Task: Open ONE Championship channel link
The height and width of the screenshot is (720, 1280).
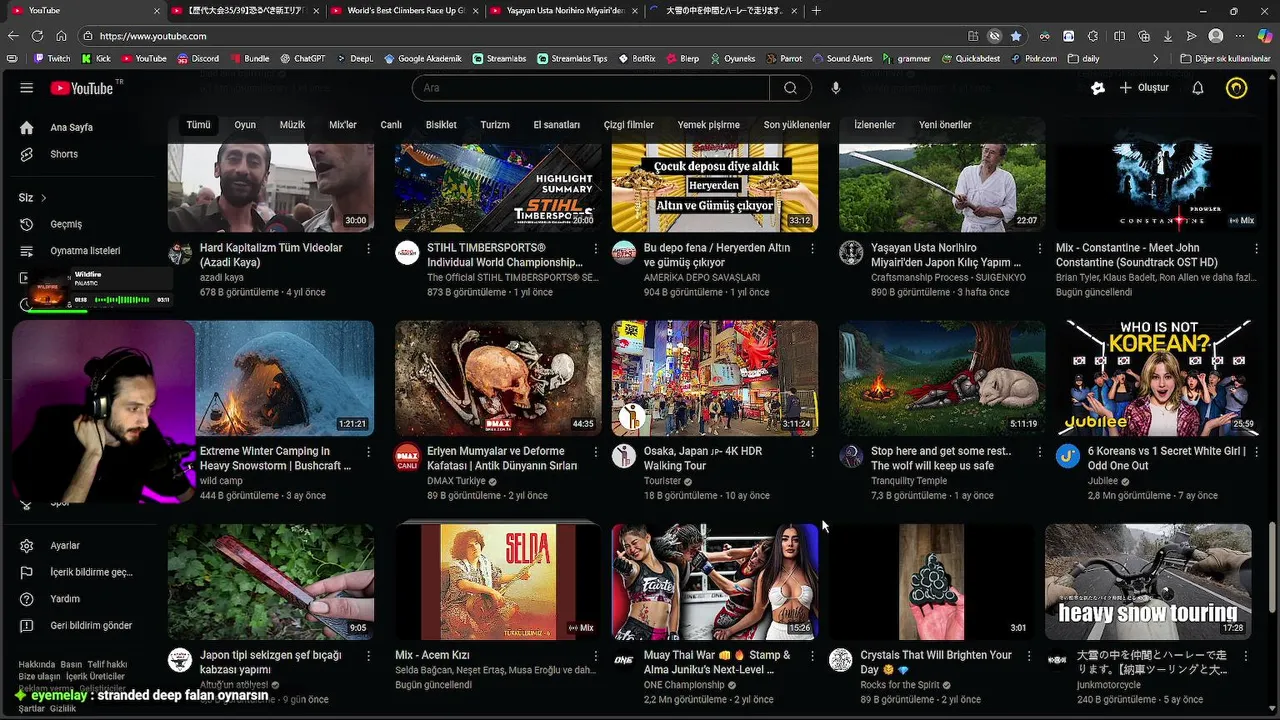Action: 685,685
